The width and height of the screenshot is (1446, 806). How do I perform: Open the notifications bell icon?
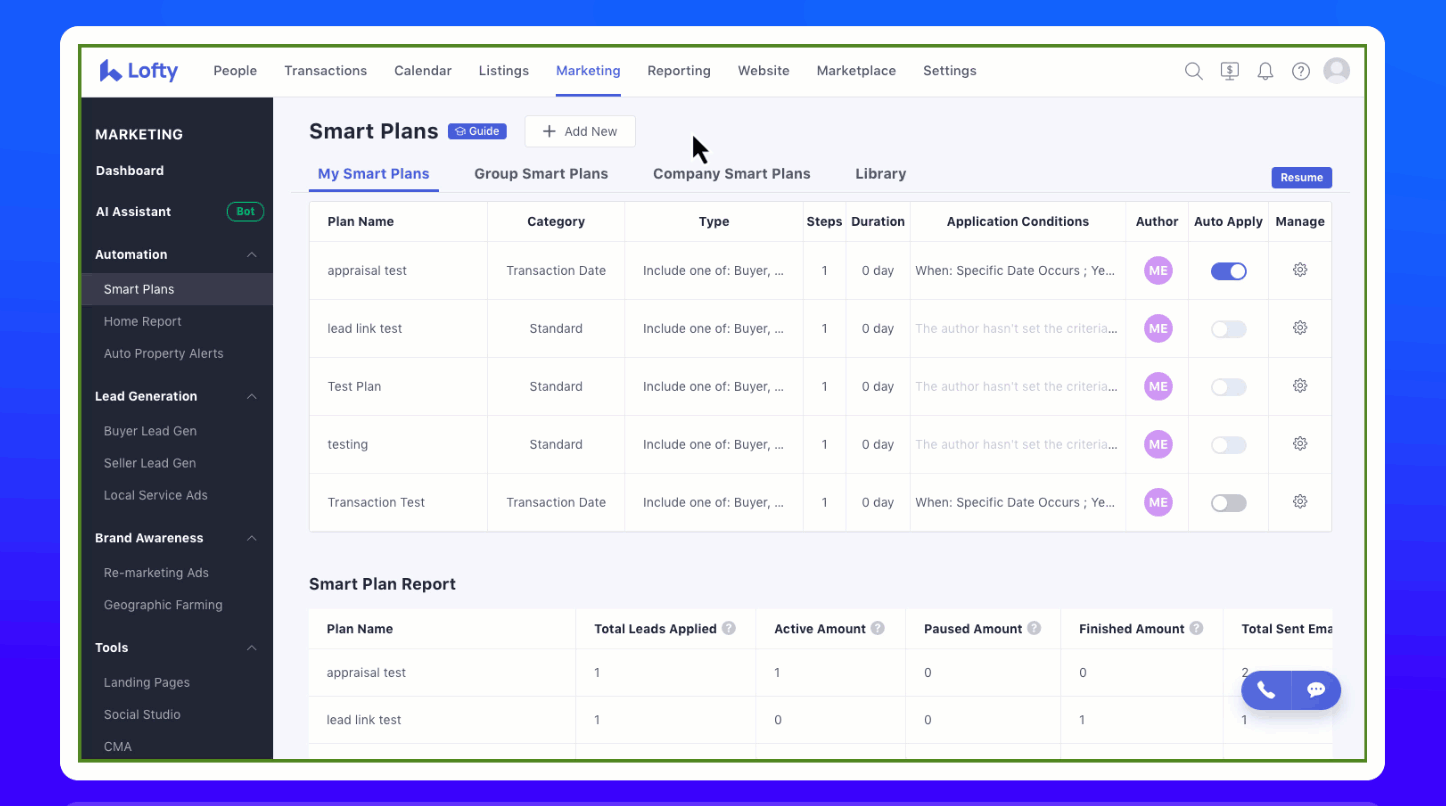click(x=1265, y=71)
